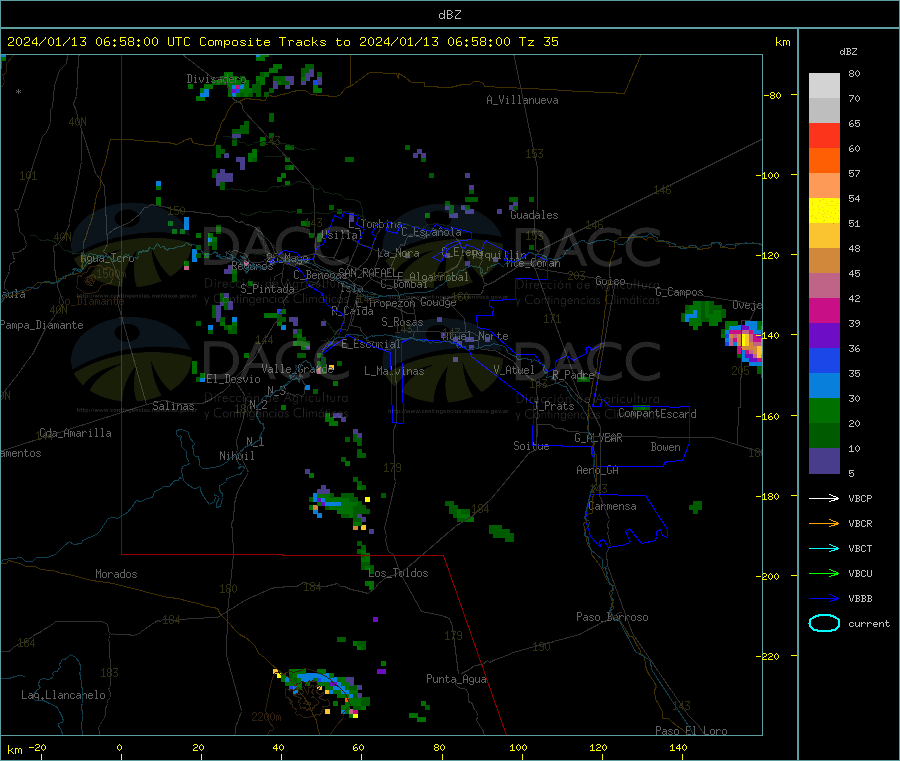Pick the dusty pink 42–45 dBZ swatch

tap(824, 286)
